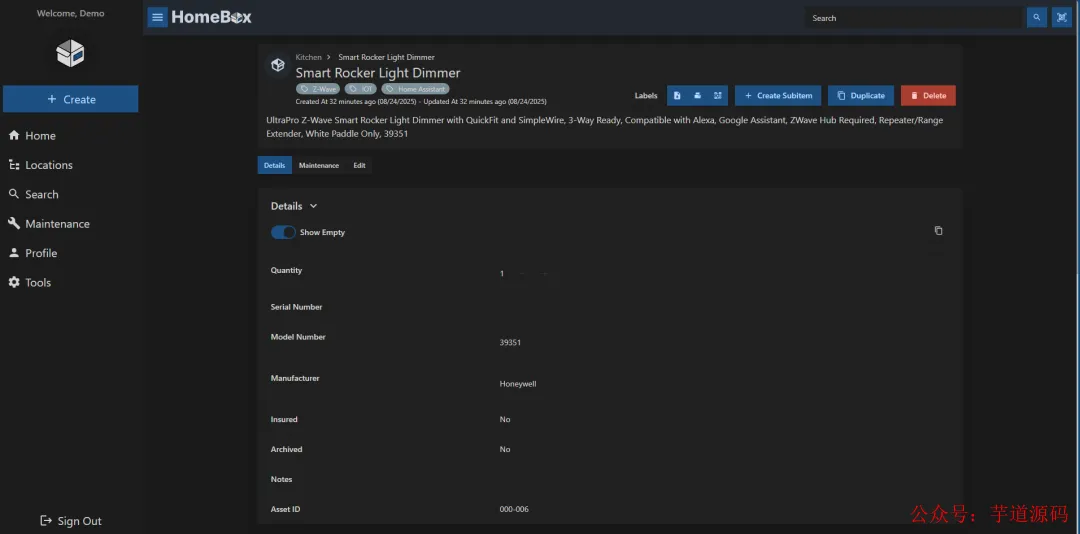Click the QR code icon in Labels group
Image resolution: width=1080 pixels, height=534 pixels.
tap(717, 96)
